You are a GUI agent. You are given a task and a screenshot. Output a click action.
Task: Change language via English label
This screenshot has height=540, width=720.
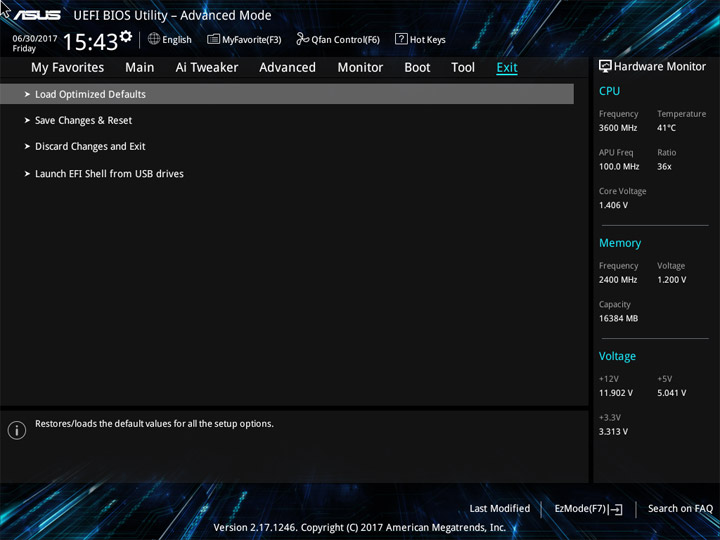pos(177,40)
